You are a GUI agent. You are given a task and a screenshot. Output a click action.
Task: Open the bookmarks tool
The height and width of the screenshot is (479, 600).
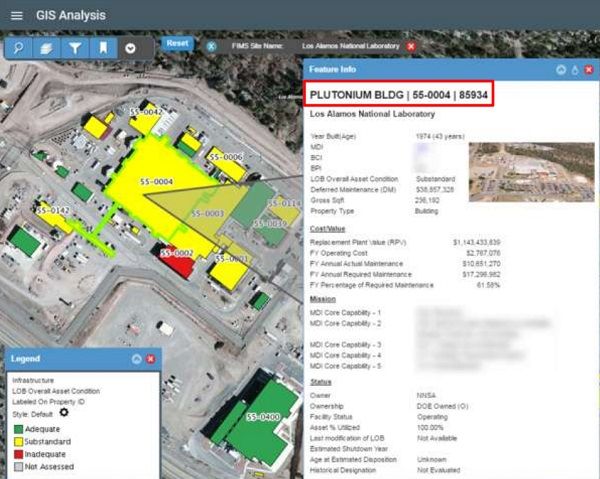103,48
